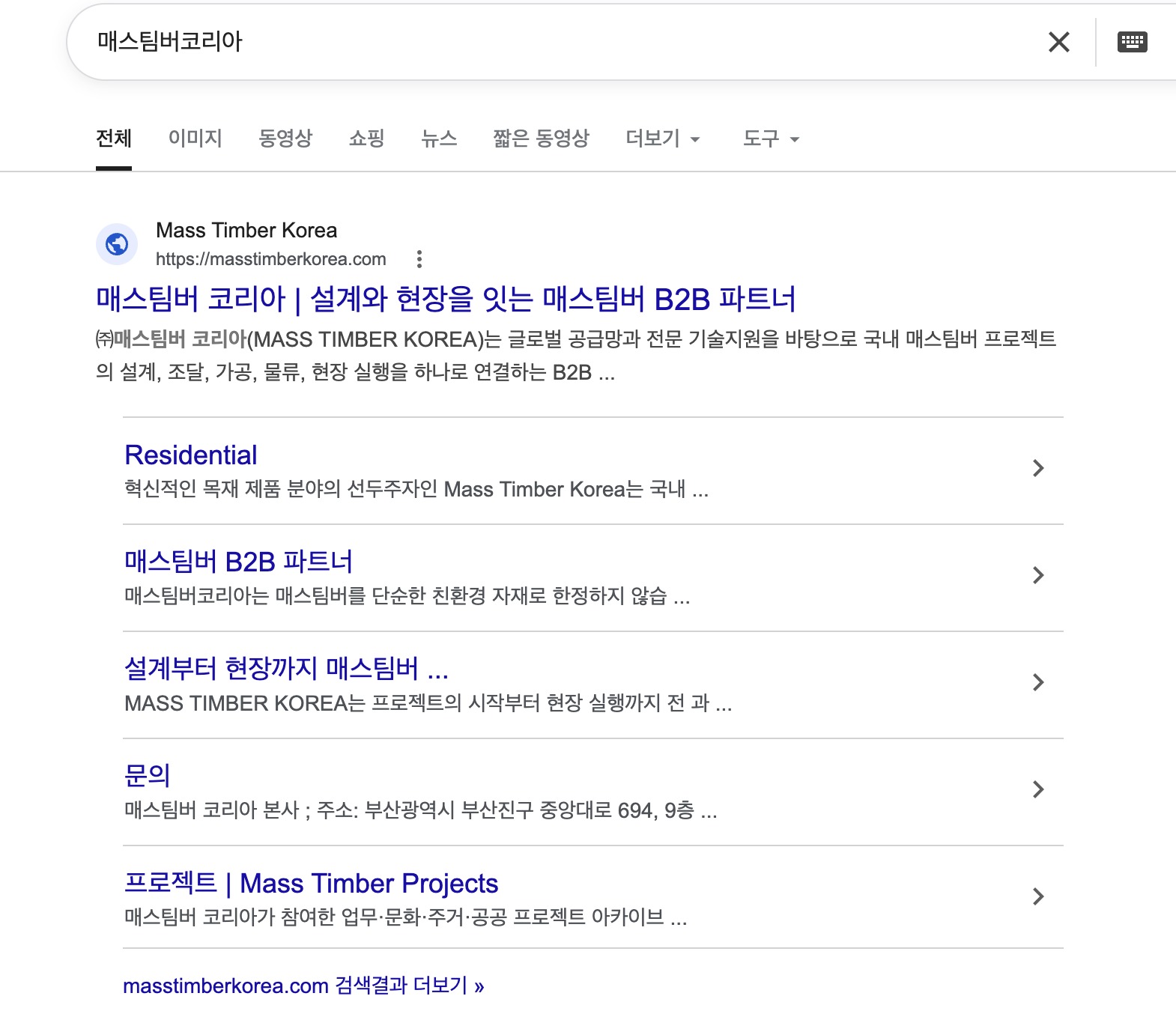Image resolution: width=1176 pixels, height=1011 pixels.
Task: Expand the Residential sitelink chevron
Action: 1038,468
